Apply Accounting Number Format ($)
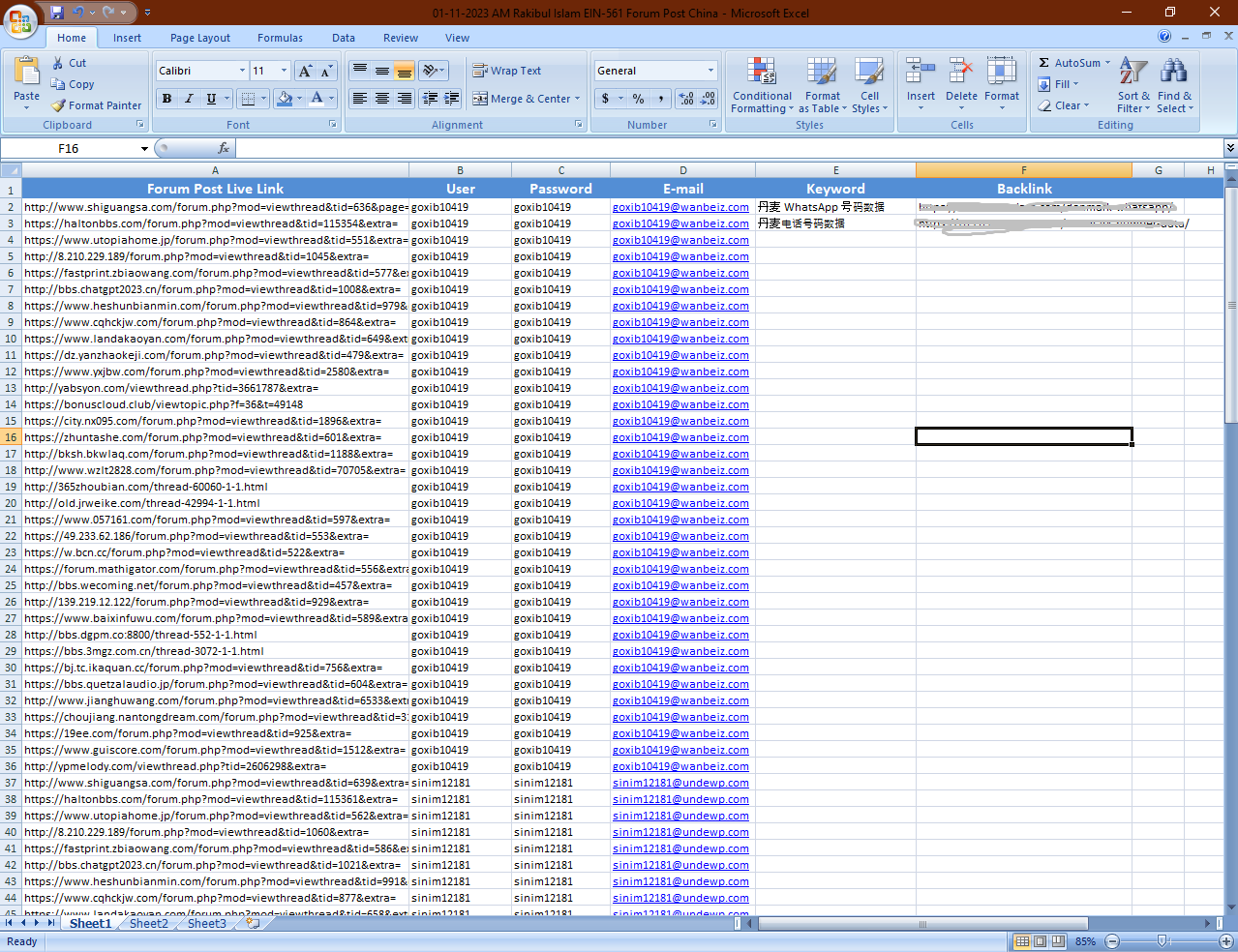The image size is (1238, 952). (606, 99)
